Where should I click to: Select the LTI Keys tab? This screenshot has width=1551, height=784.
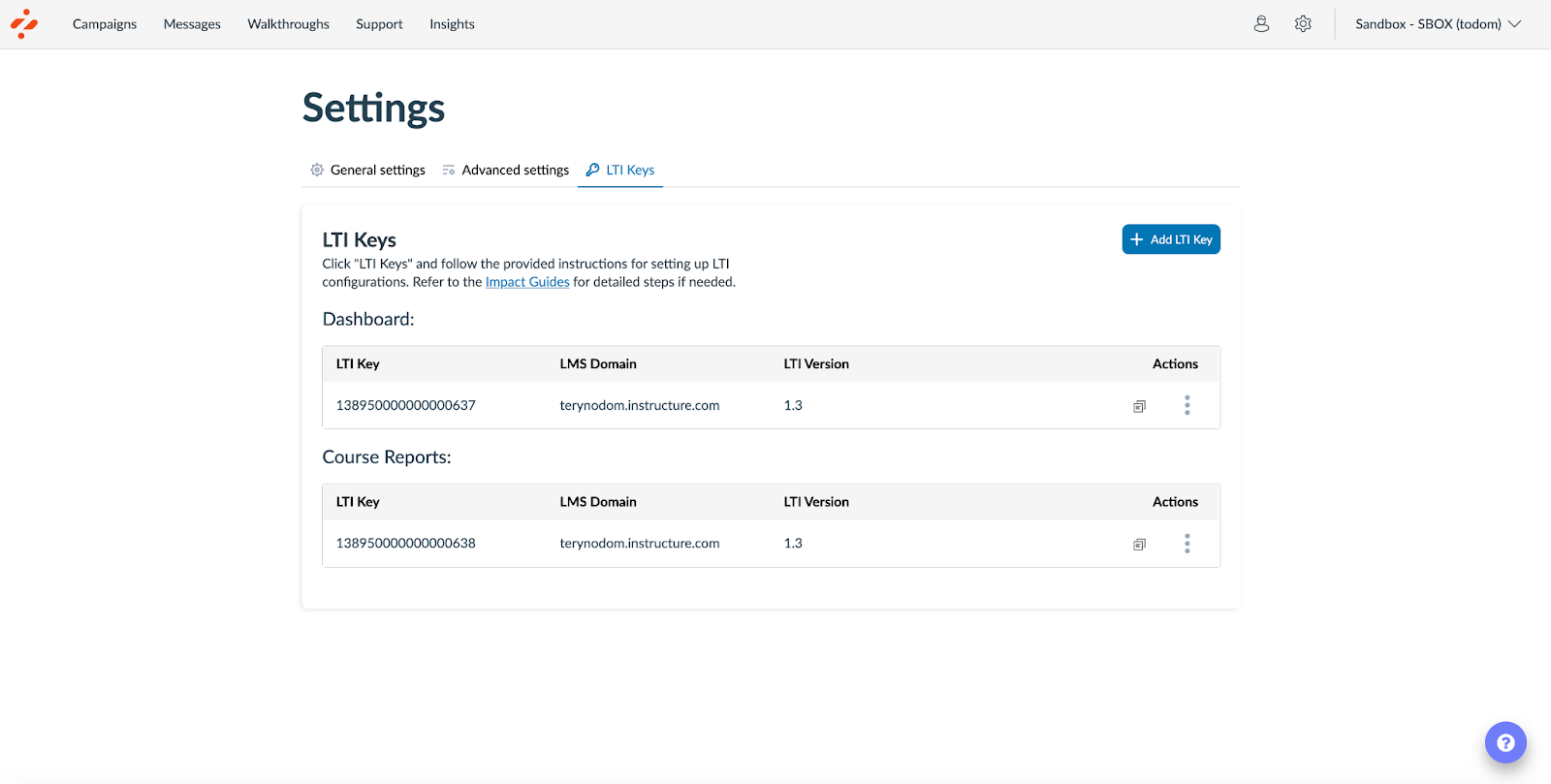[620, 171]
